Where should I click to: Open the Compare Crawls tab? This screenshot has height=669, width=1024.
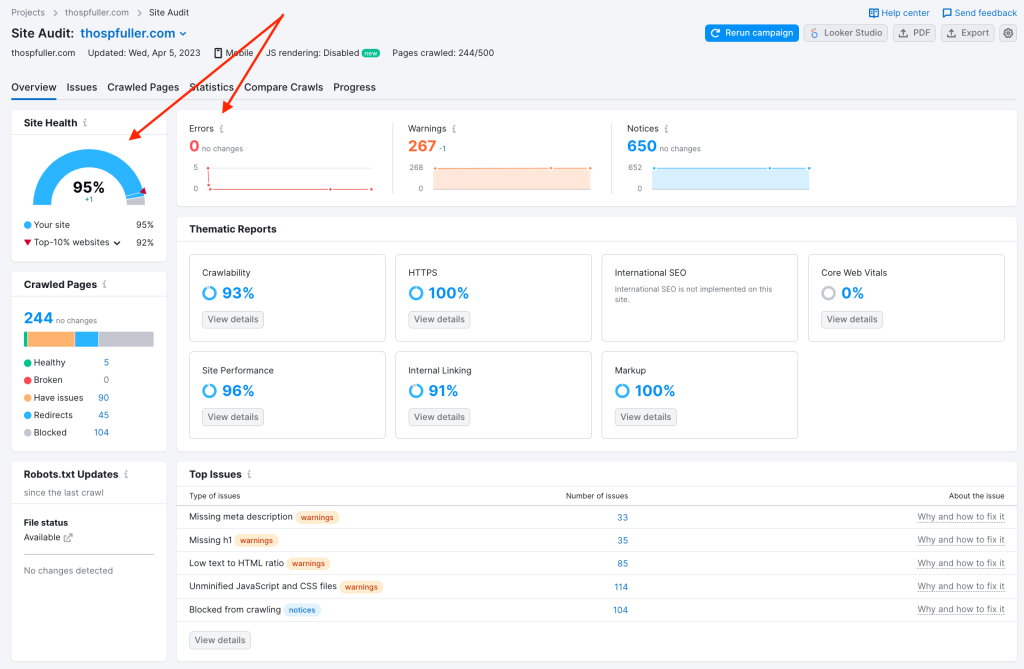[x=283, y=88]
